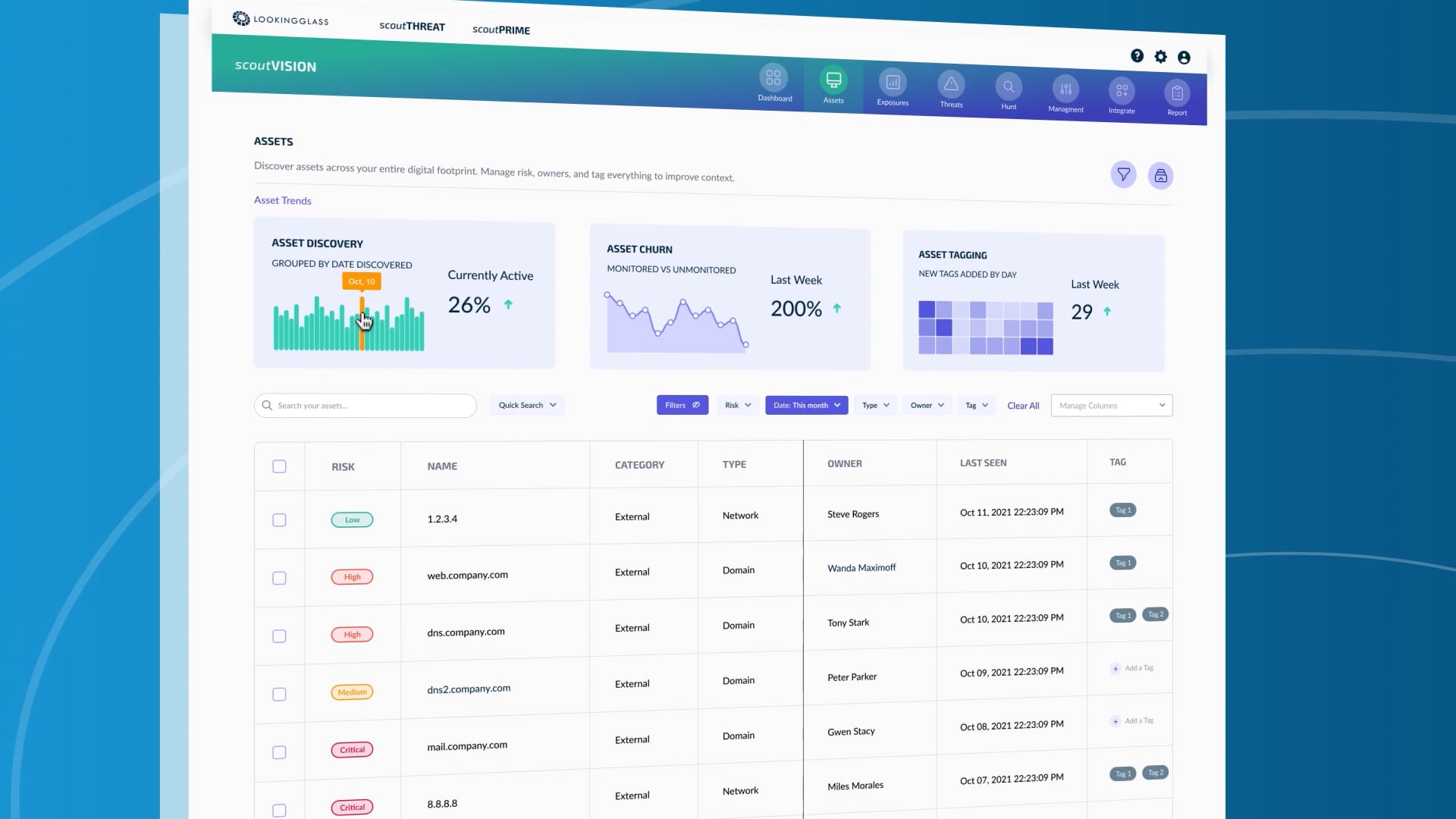1456x819 pixels.
Task: Expand the Date: This month filter
Action: [806, 405]
